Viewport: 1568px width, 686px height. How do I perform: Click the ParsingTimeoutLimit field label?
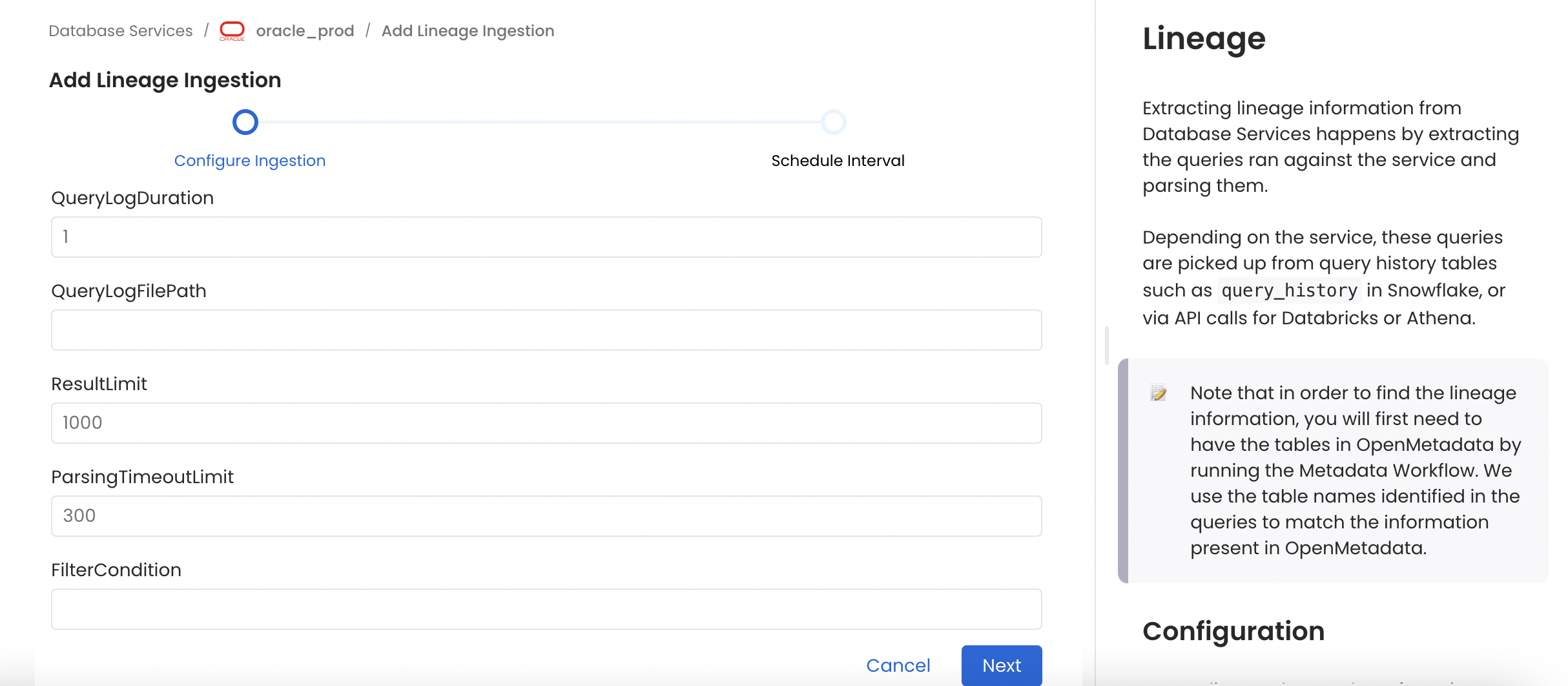coord(142,477)
